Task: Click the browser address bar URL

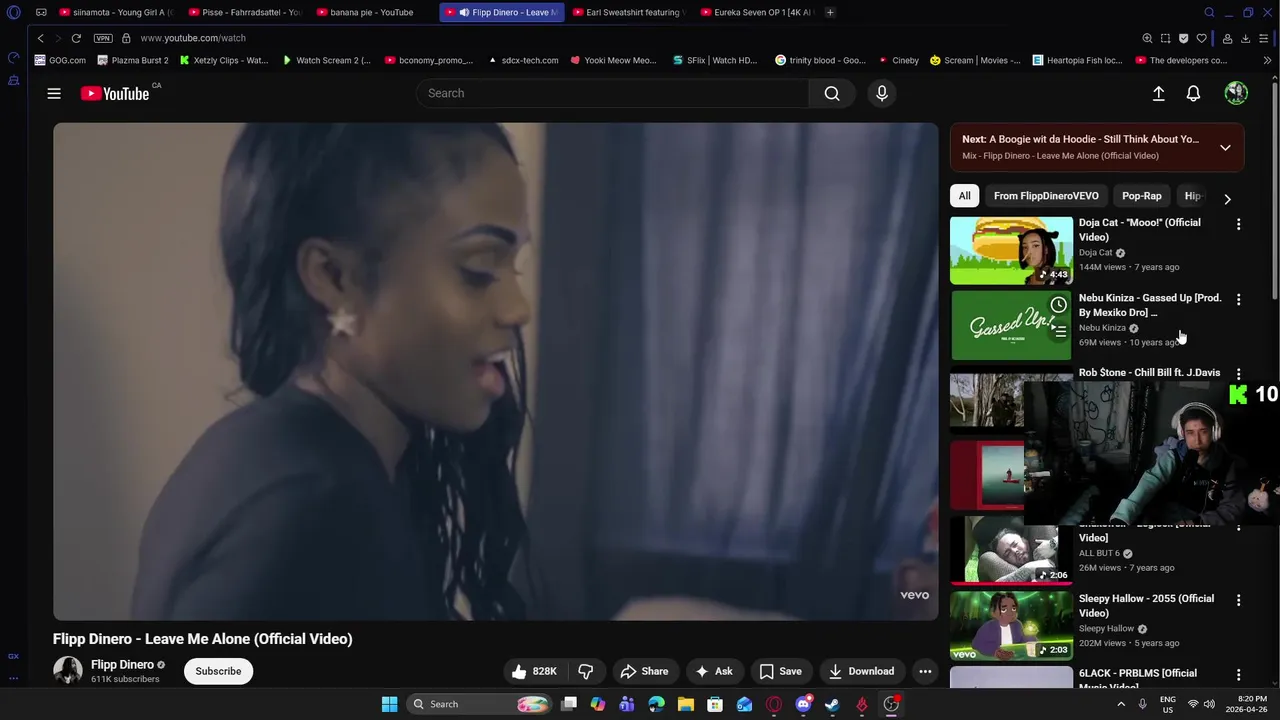Action: [193, 38]
